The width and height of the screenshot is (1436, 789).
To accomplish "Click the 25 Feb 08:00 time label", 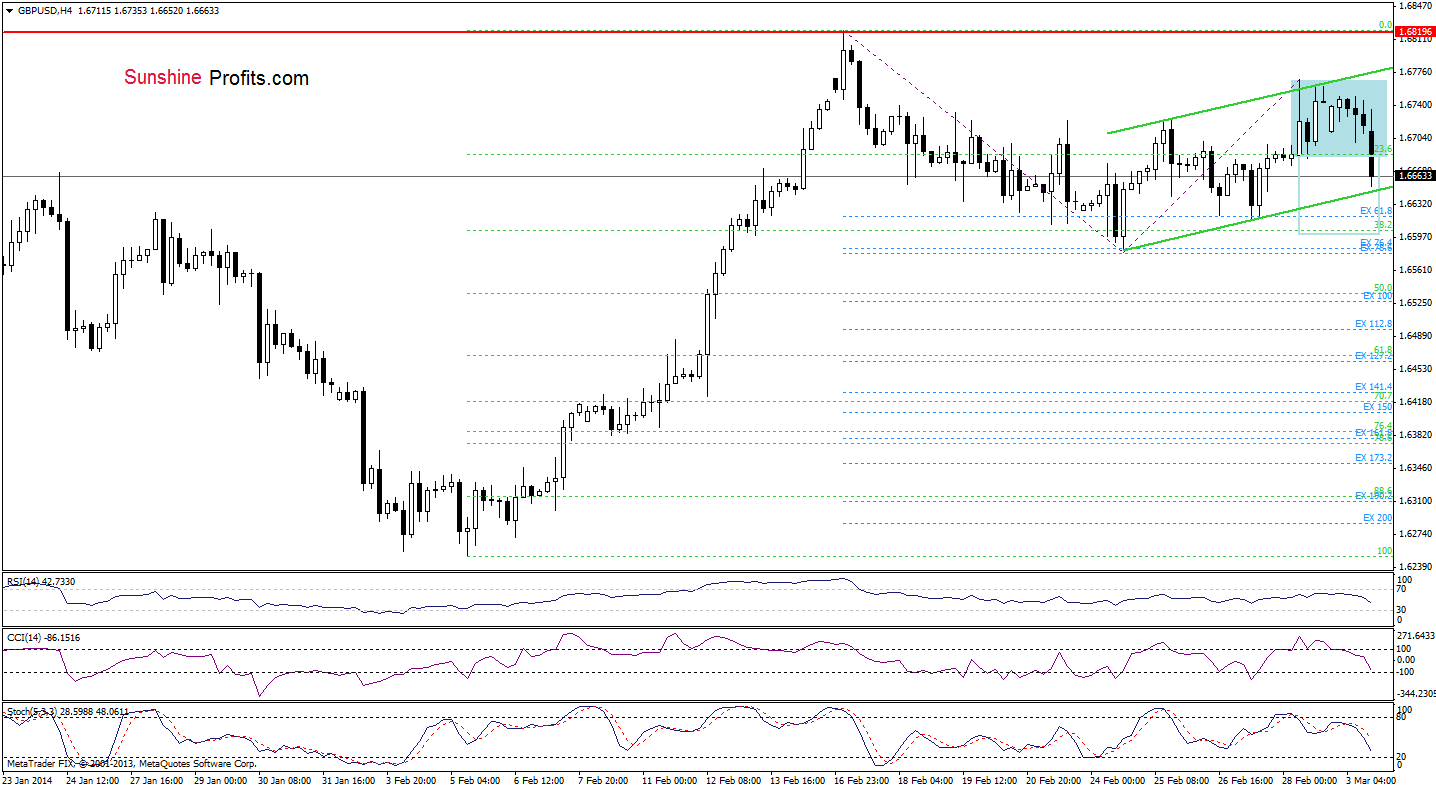I will (x=1183, y=780).
